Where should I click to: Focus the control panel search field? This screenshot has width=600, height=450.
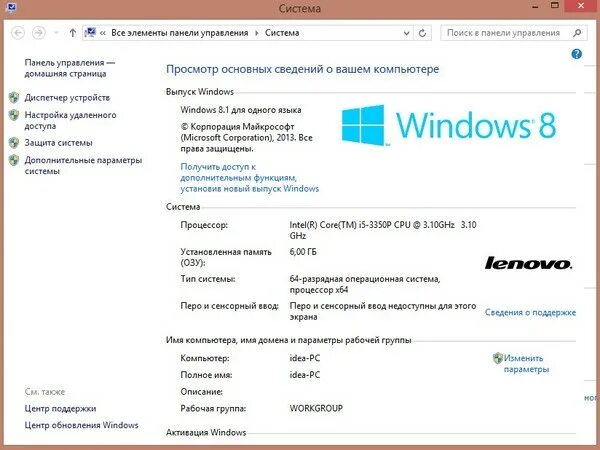pos(513,33)
